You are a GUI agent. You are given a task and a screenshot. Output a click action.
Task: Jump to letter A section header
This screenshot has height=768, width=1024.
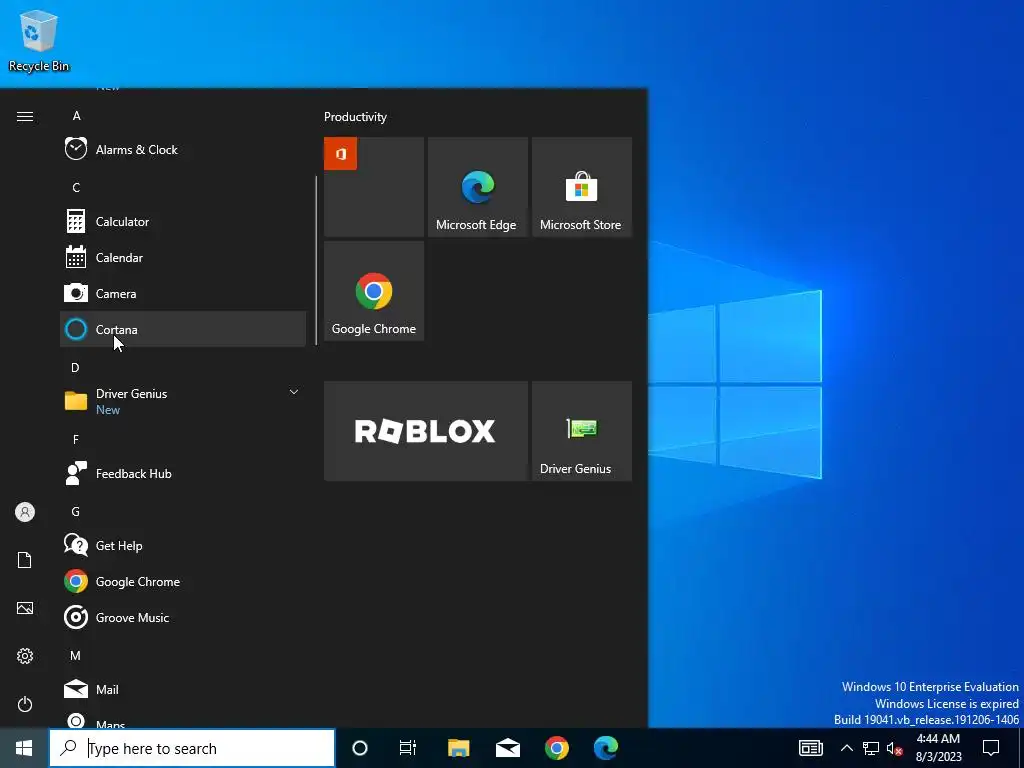tap(76, 116)
